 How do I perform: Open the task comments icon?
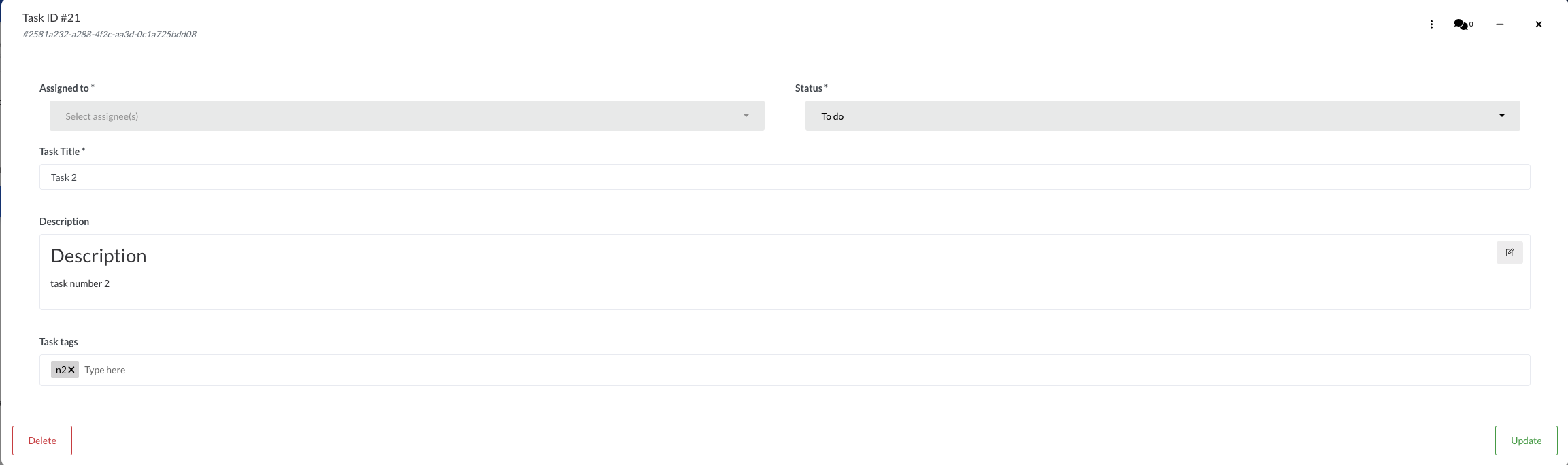(1463, 24)
